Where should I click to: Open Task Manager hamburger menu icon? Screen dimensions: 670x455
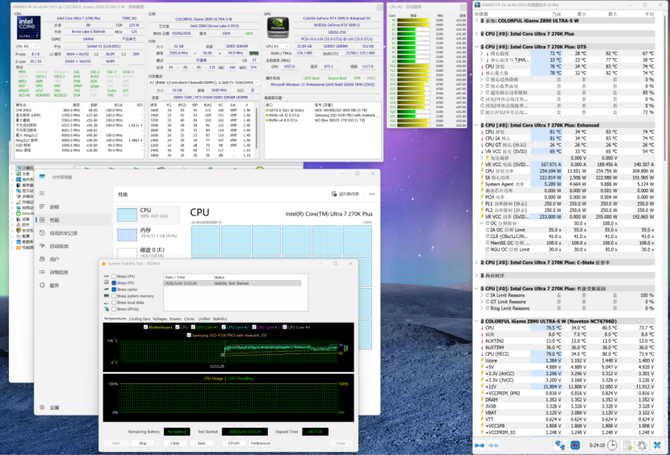tap(42, 192)
